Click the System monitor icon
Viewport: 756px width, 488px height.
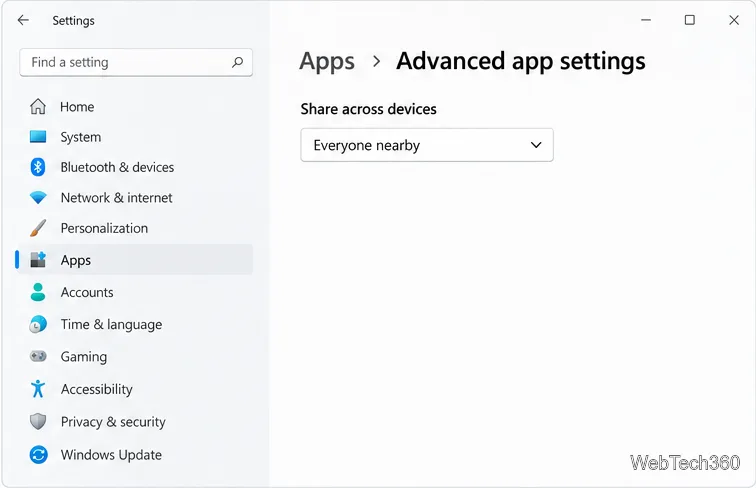(38, 137)
